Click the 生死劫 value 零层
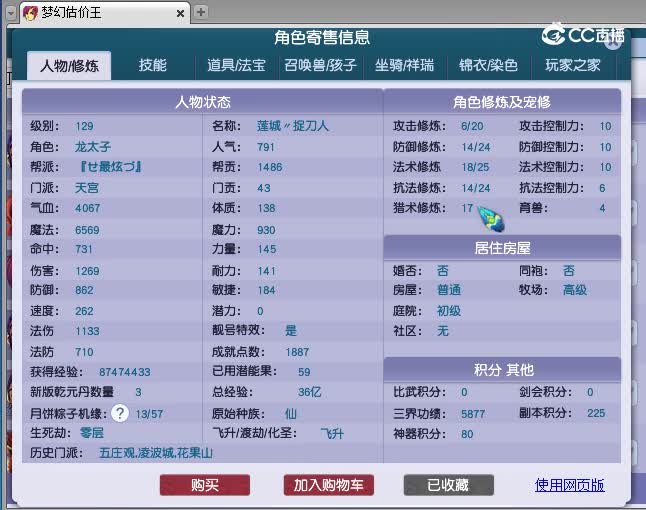Viewport: 646px width, 510px height. pyautogui.click(x=91, y=433)
